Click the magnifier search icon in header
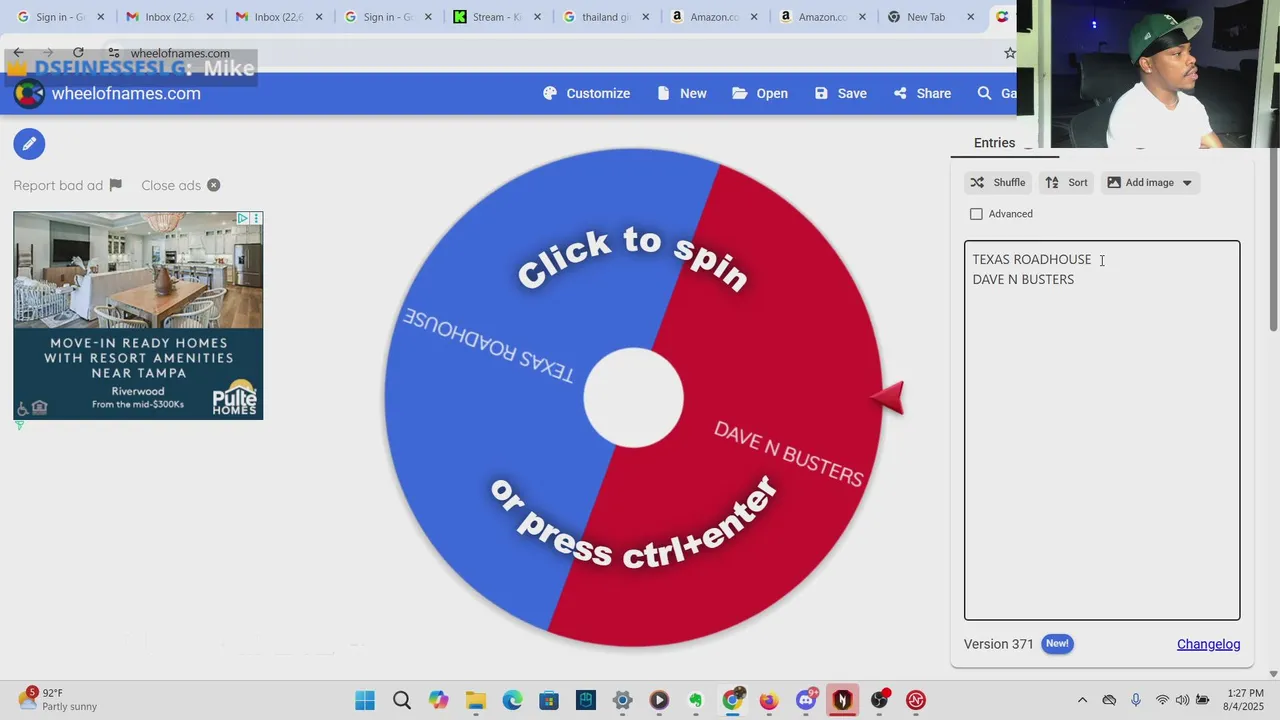The width and height of the screenshot is (1280, 720). click(984, 93)
